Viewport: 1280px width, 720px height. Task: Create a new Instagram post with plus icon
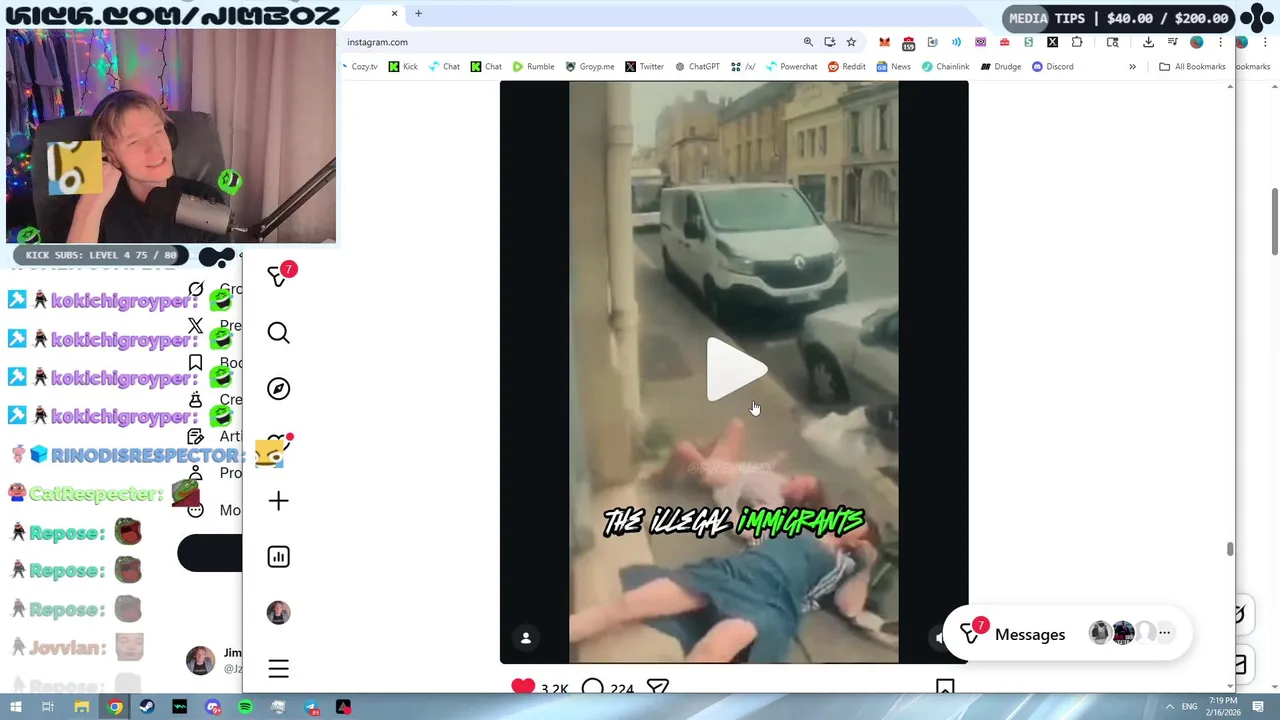(279, 501)
